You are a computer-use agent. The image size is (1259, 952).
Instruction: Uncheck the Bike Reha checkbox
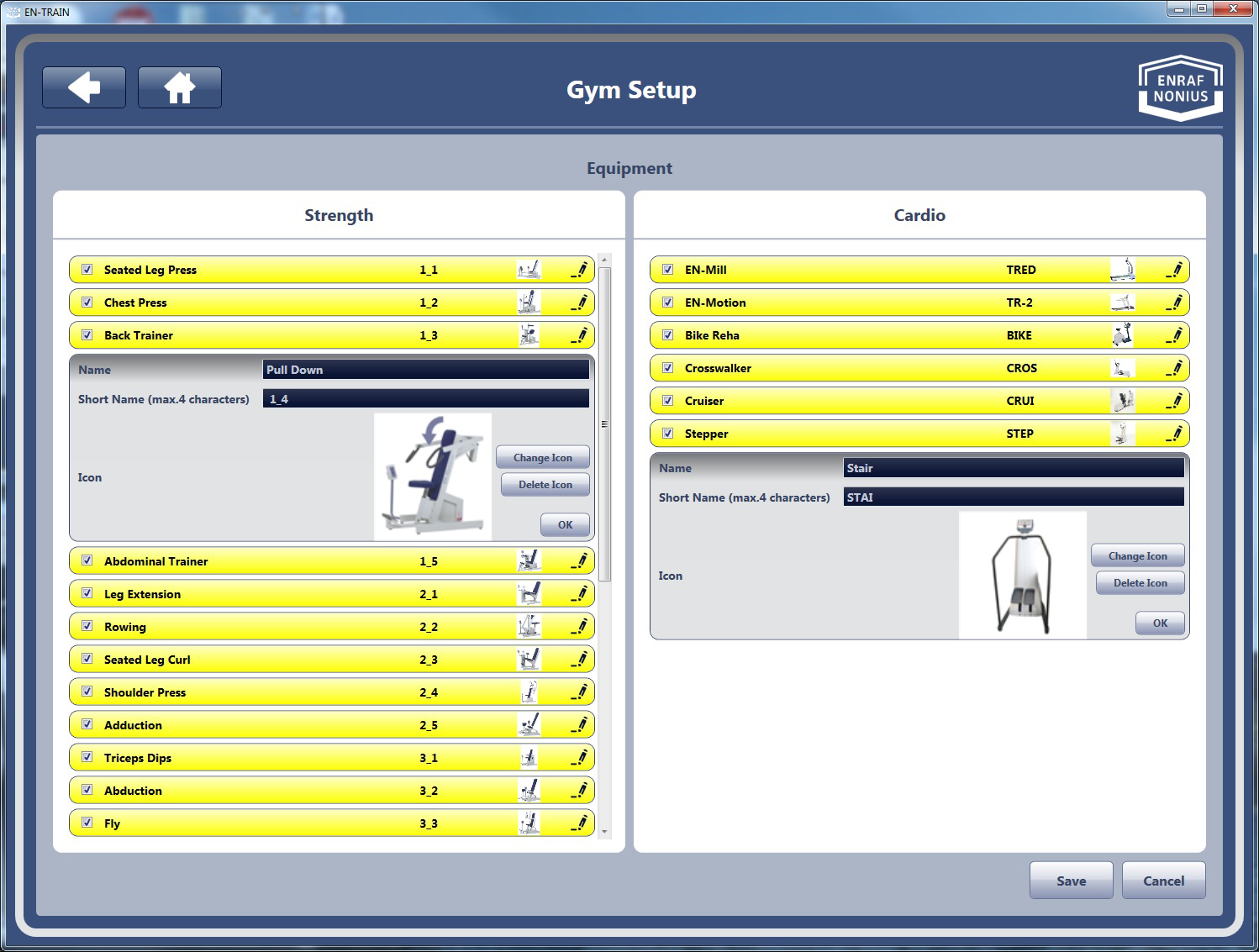click(667, 335)
